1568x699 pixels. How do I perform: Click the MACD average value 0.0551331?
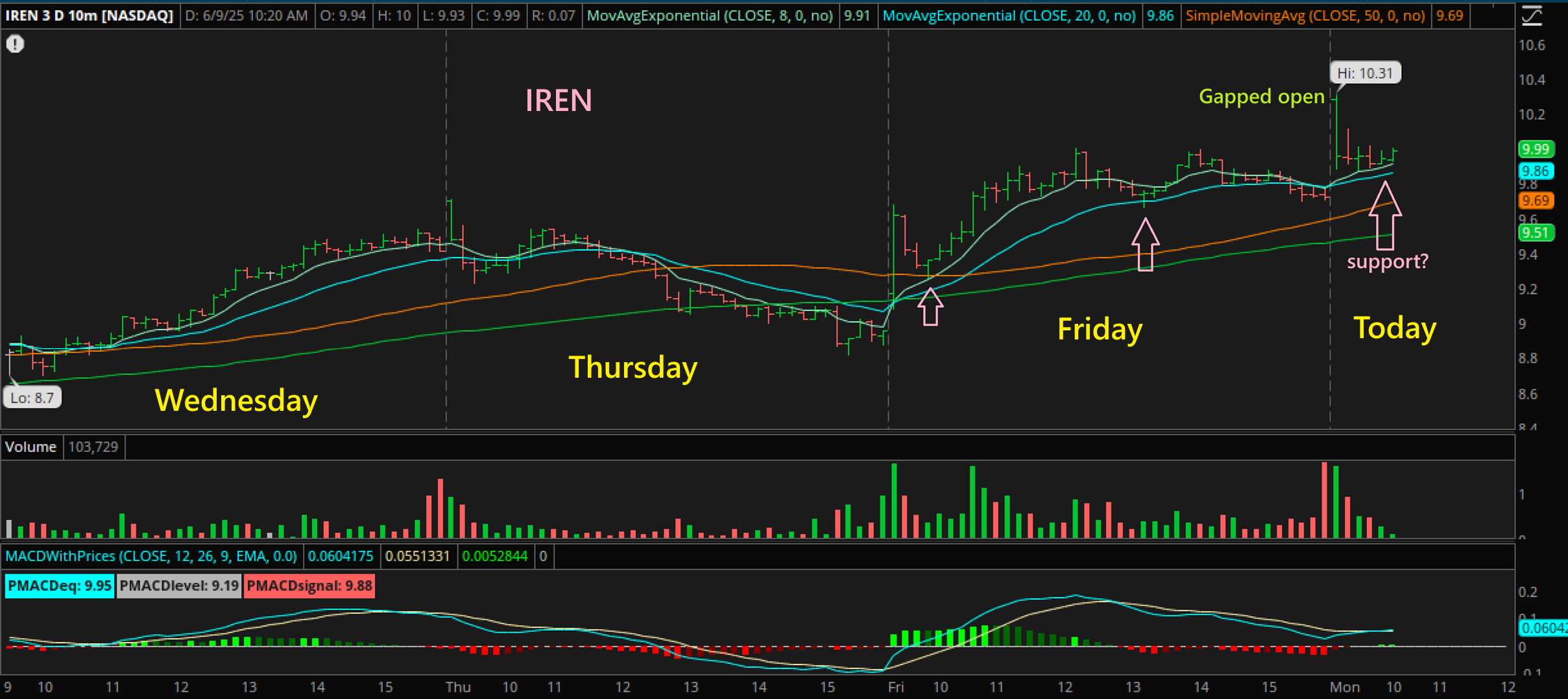coord(418,556)
